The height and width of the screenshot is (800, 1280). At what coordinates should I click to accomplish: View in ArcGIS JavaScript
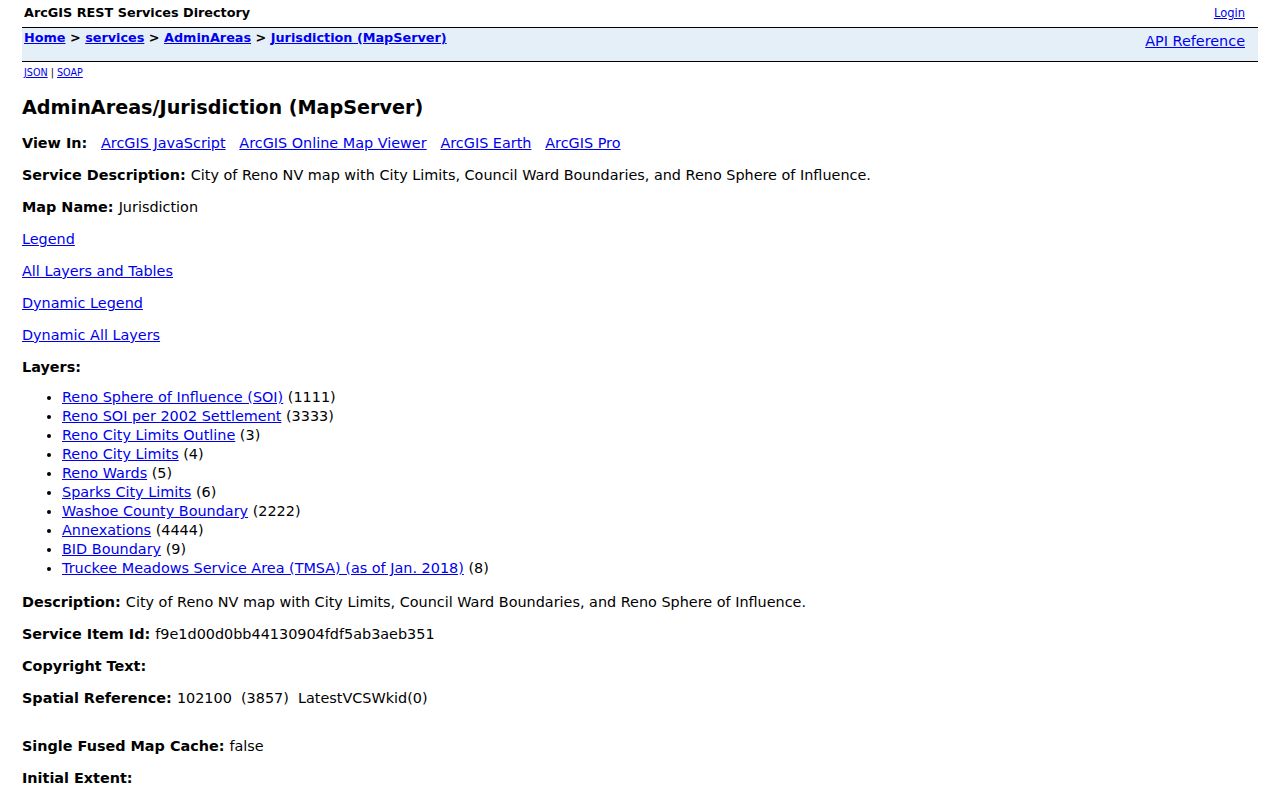coord(163,143)
